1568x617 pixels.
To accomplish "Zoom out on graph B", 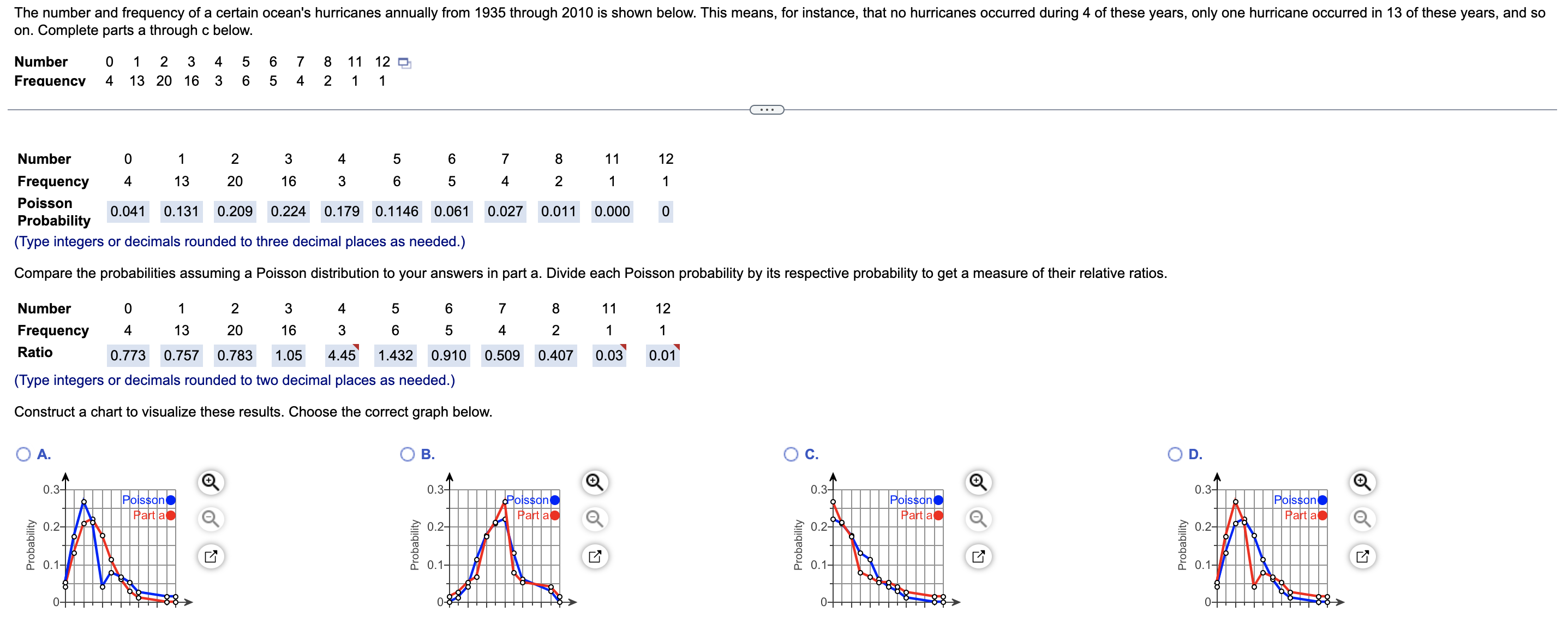I will pyautogui.click(x=595, y=519).
